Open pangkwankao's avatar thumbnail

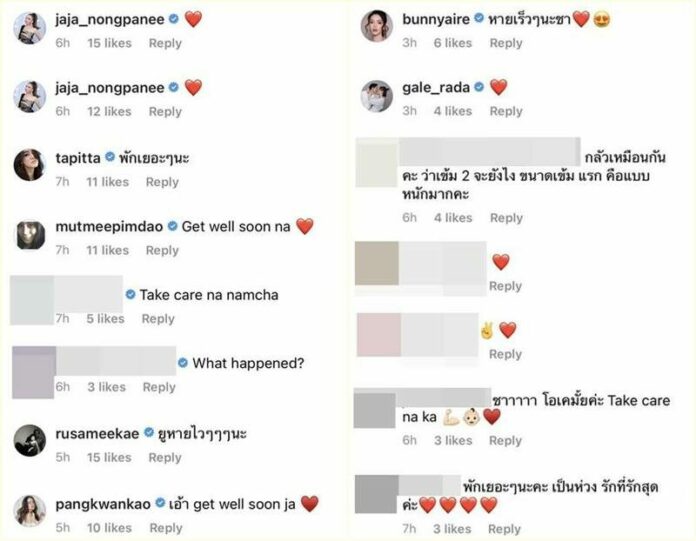(x=30, y=510)
